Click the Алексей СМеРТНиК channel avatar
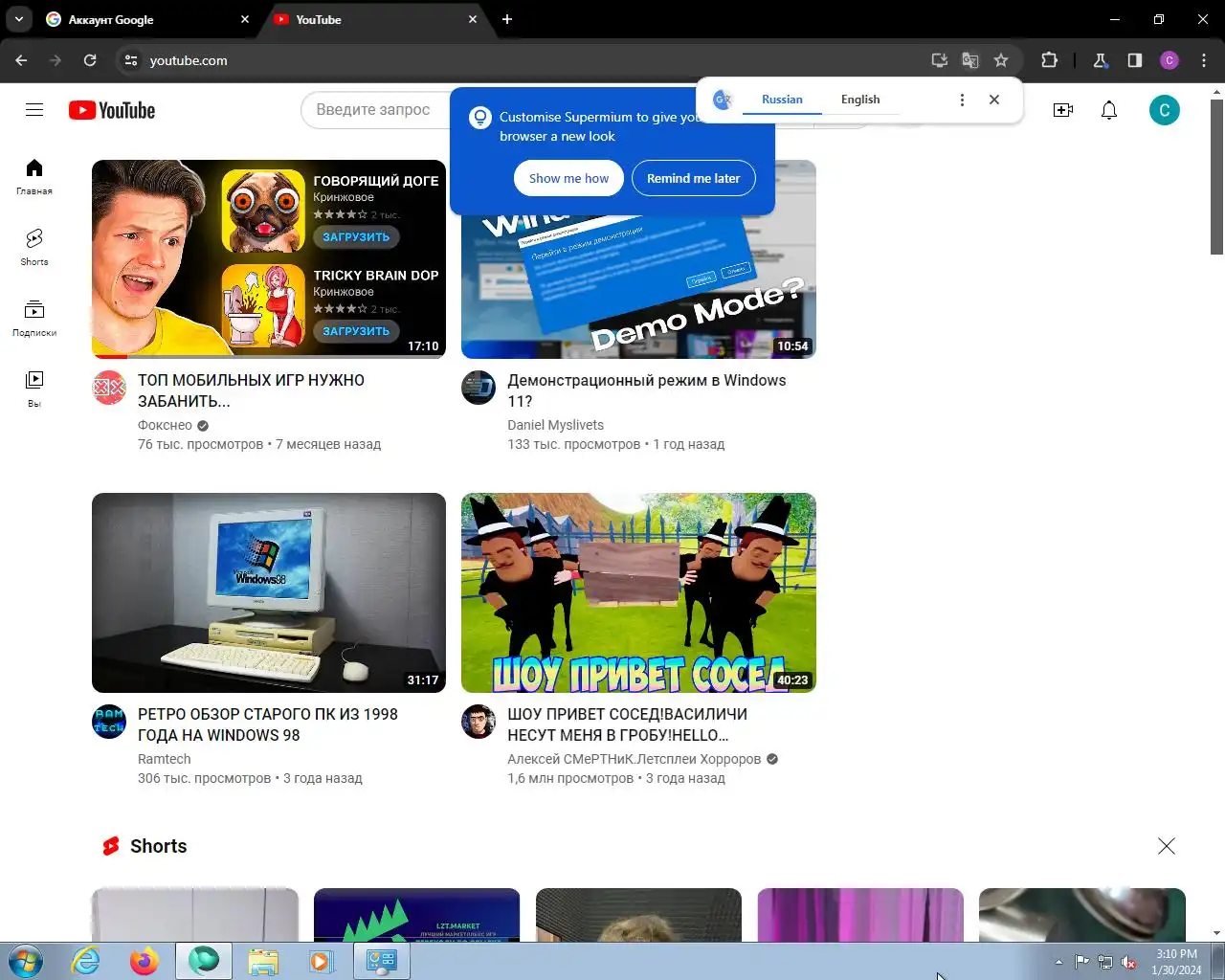This screenshot has width=1225, height=980. point(479,722)
